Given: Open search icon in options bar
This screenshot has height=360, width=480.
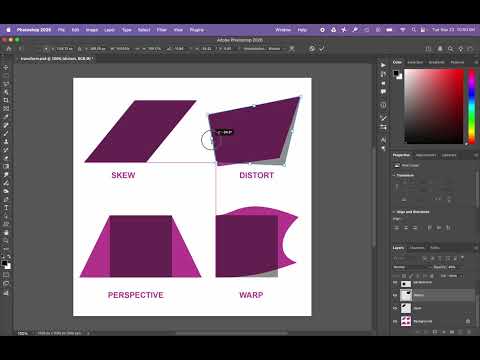Looking at the screenshot, I should pos(451,49).
